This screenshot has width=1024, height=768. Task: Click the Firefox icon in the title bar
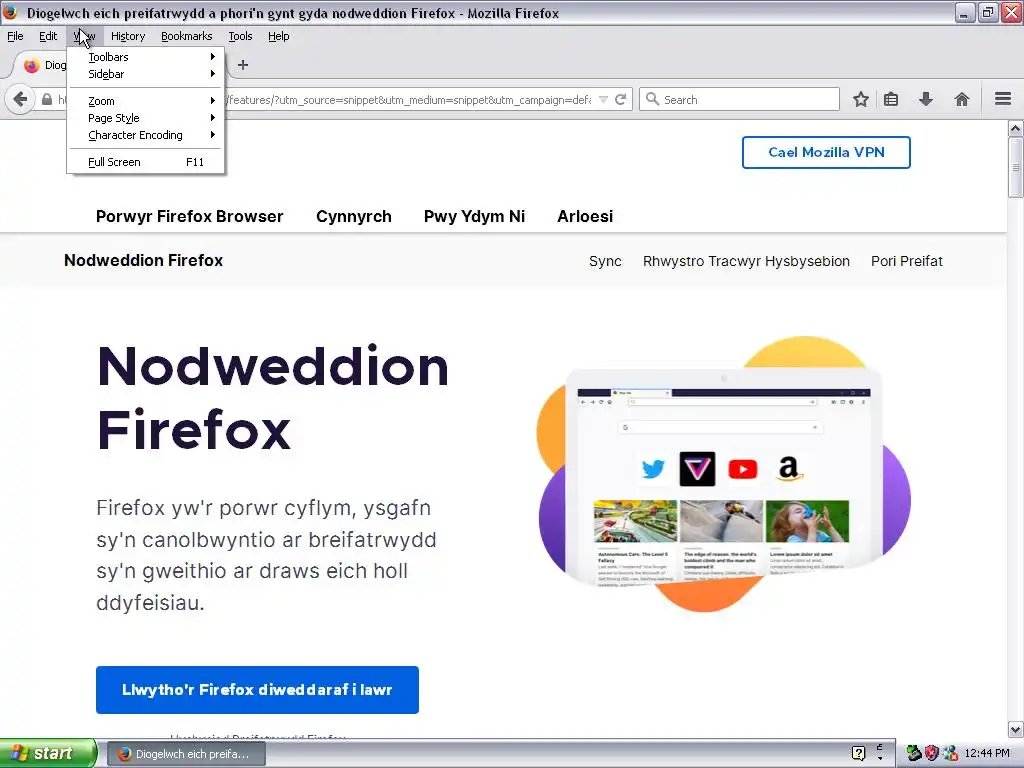coord(10,12)
